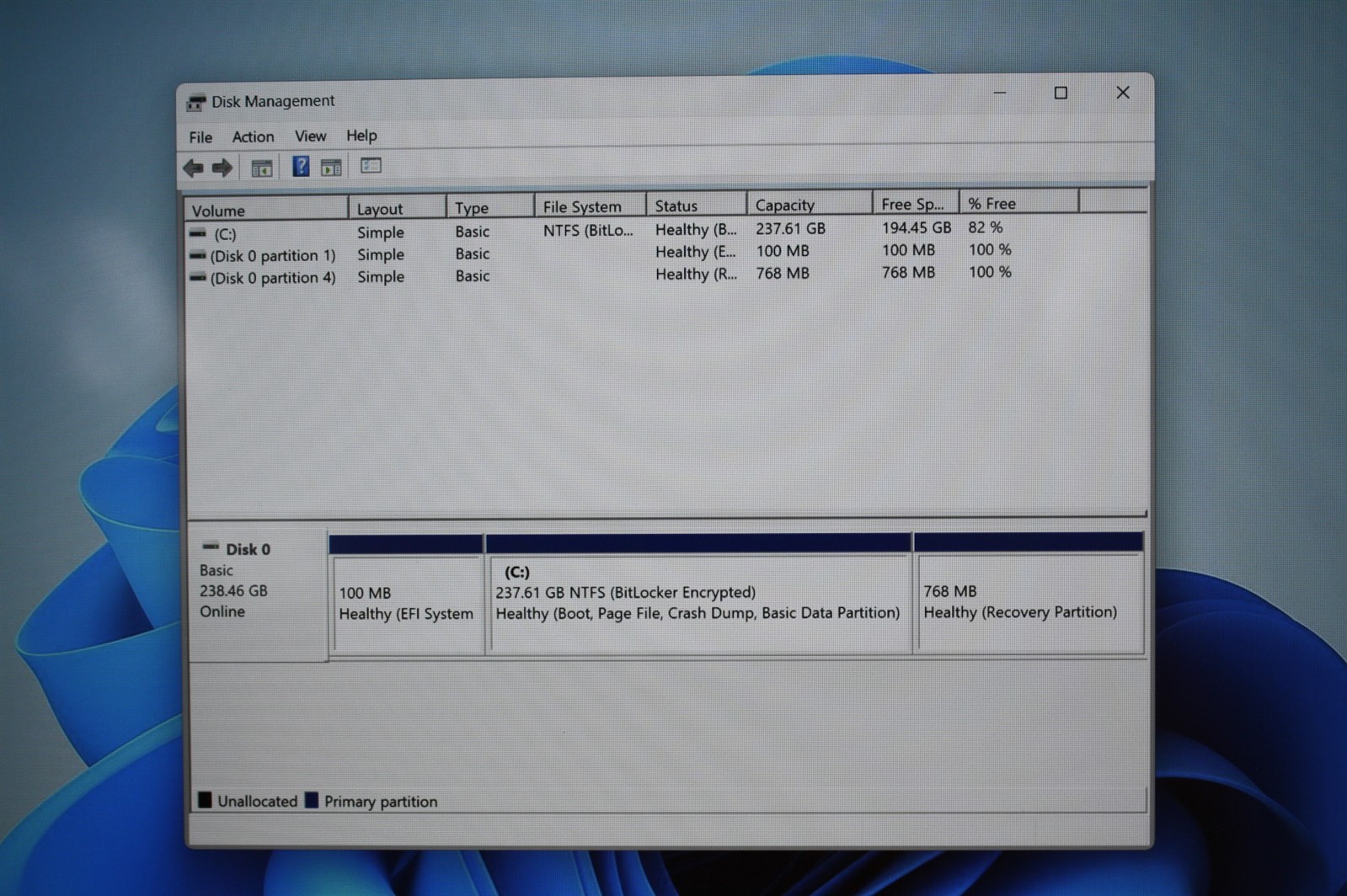Sort by the Volume column header
Image resolution: width=1347 pixels, height=896 pixels.
pos(266,210)
